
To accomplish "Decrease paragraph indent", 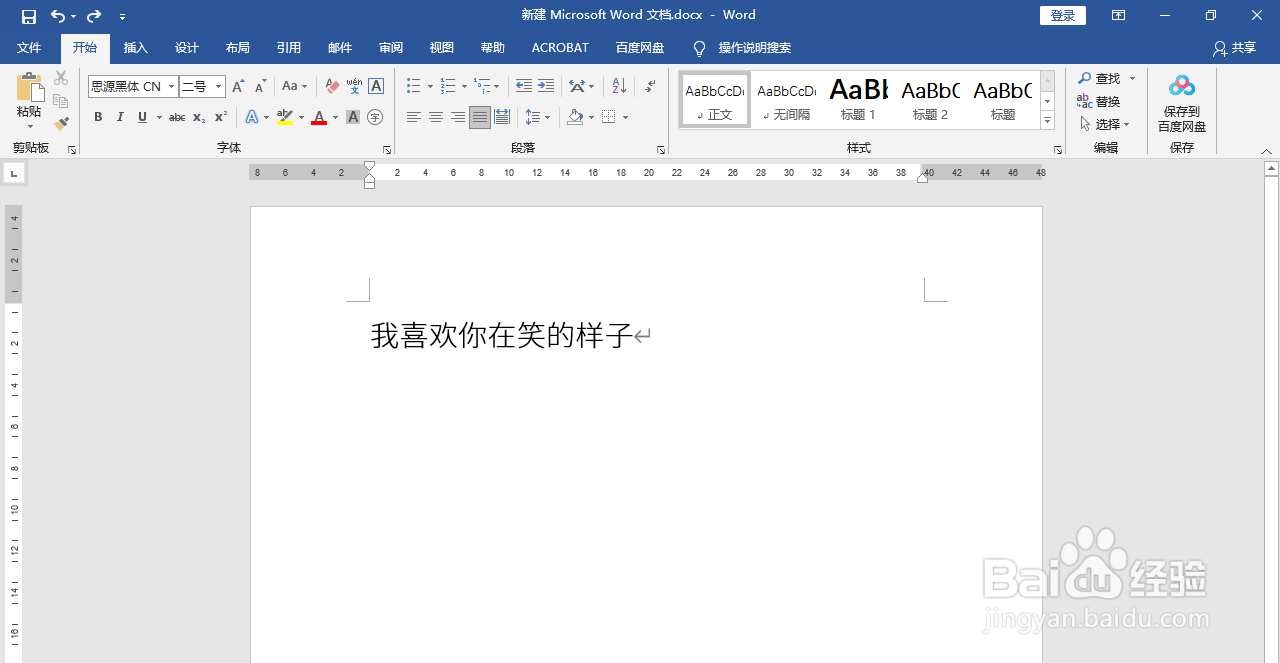I will (524, 87).
